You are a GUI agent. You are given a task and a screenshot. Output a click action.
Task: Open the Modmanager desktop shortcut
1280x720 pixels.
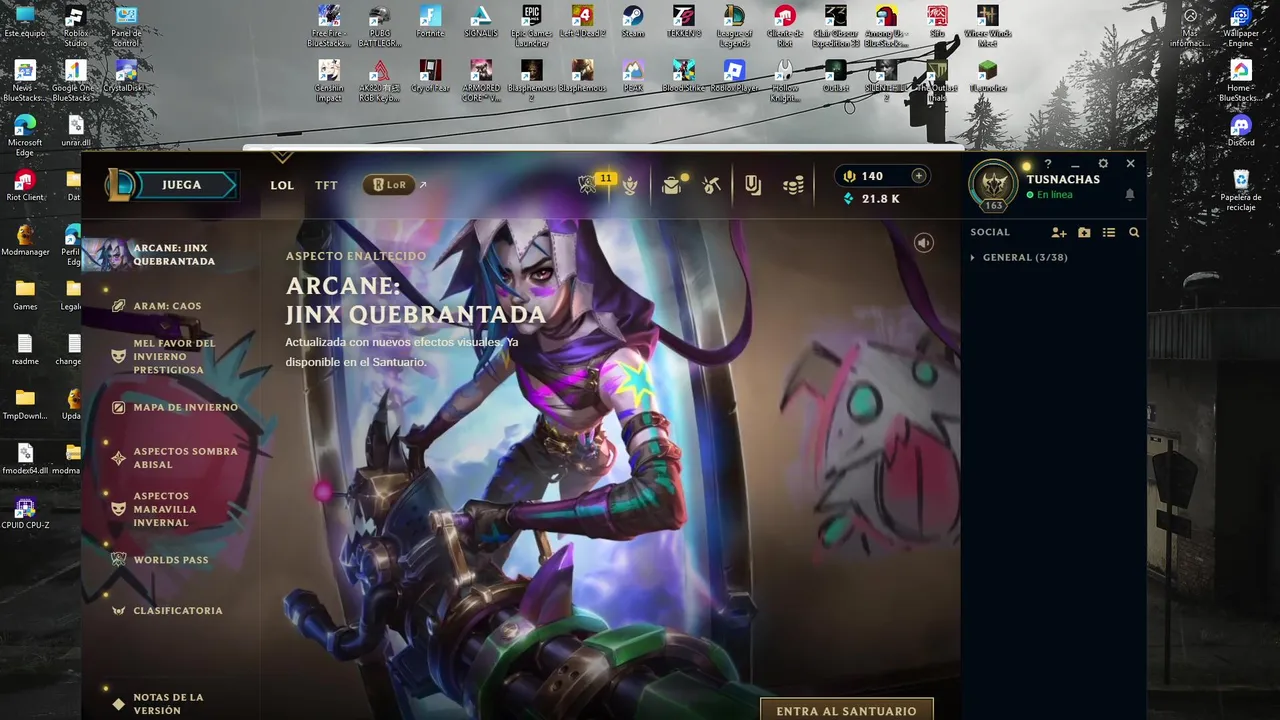[x=25, y=240]
